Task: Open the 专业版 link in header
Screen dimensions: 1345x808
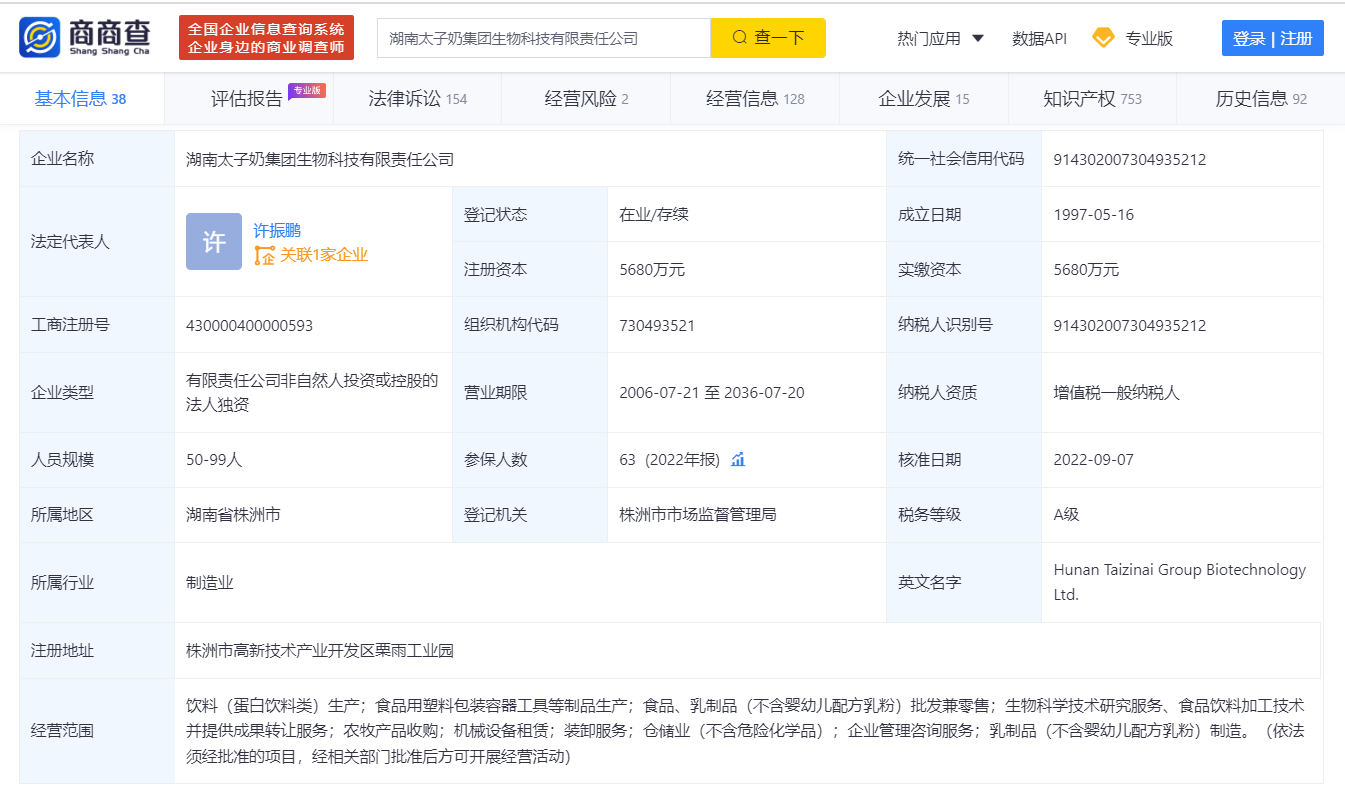Action: pyautogui.click(x=1149, y=38)
